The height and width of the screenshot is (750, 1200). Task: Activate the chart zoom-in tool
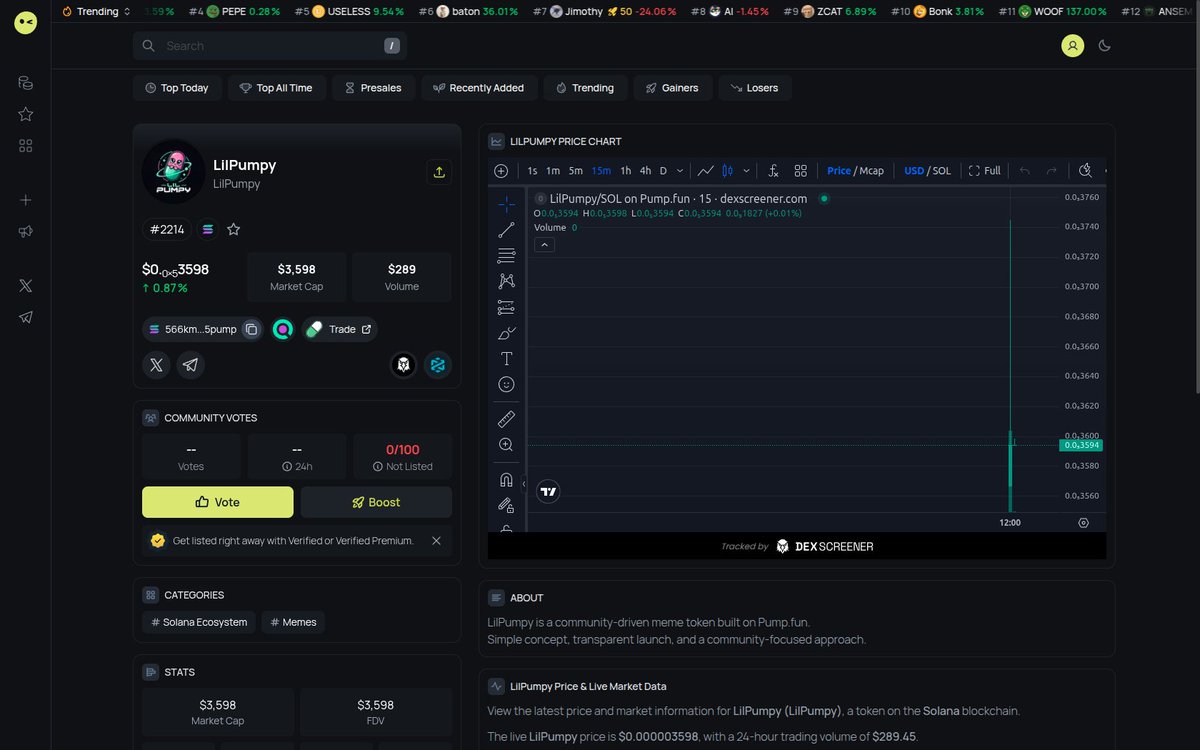coord(506,445)
